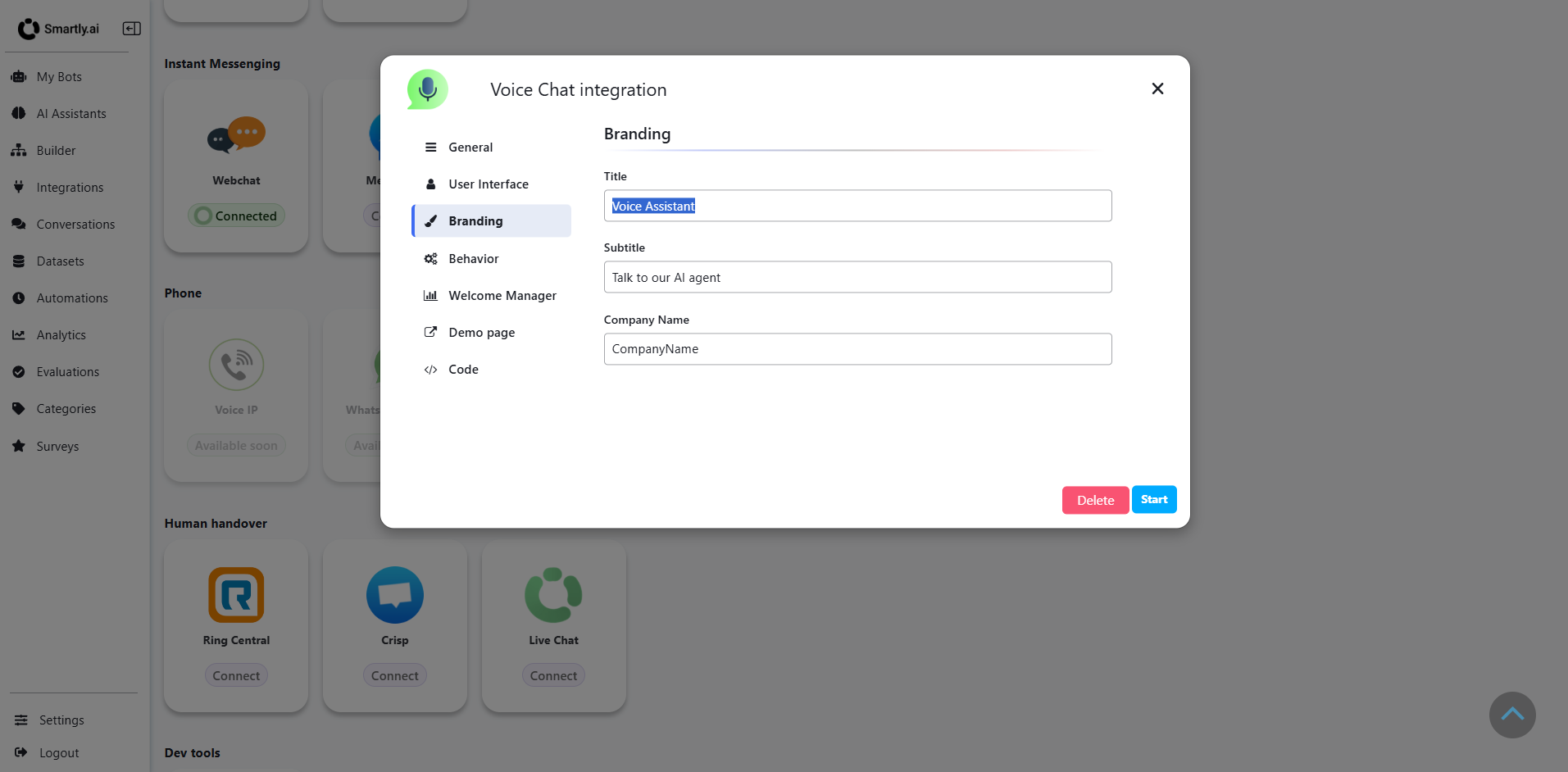
Task: Select the Analytics icon in the sidebar
Action: [x=18, y=334]
